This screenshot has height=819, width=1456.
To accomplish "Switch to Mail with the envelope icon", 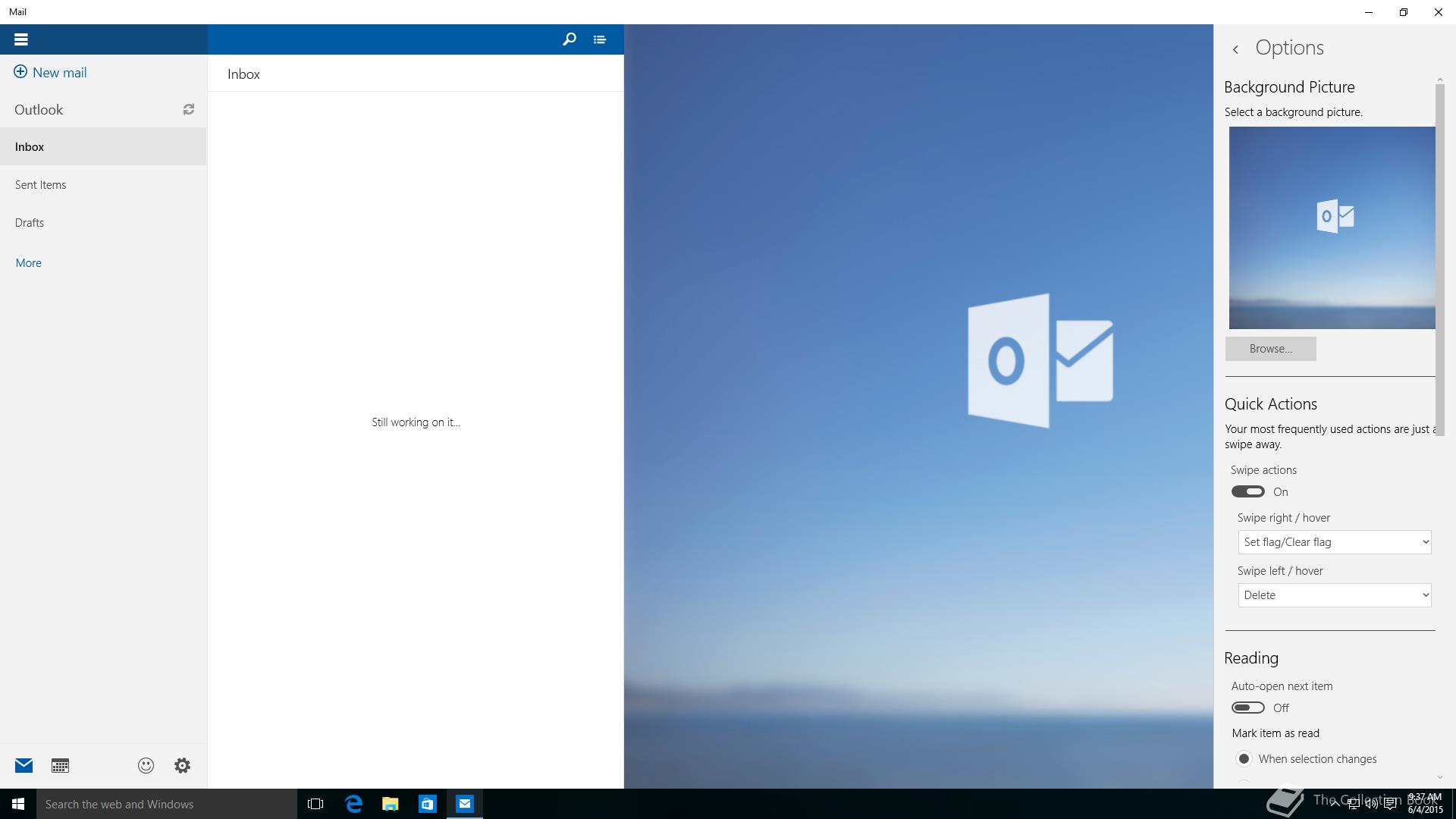I will pos(24,766).
